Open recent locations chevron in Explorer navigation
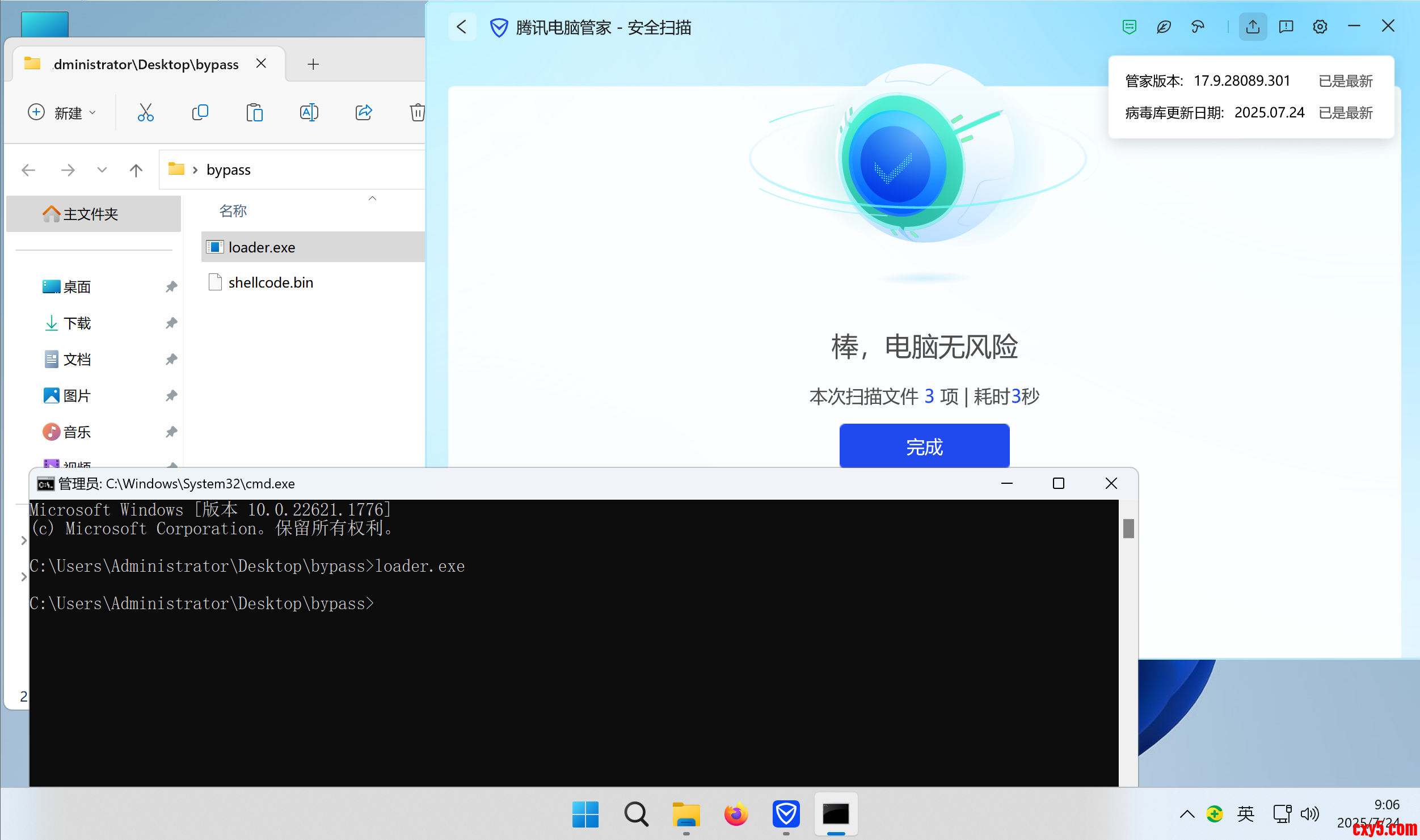 point(102,170)
